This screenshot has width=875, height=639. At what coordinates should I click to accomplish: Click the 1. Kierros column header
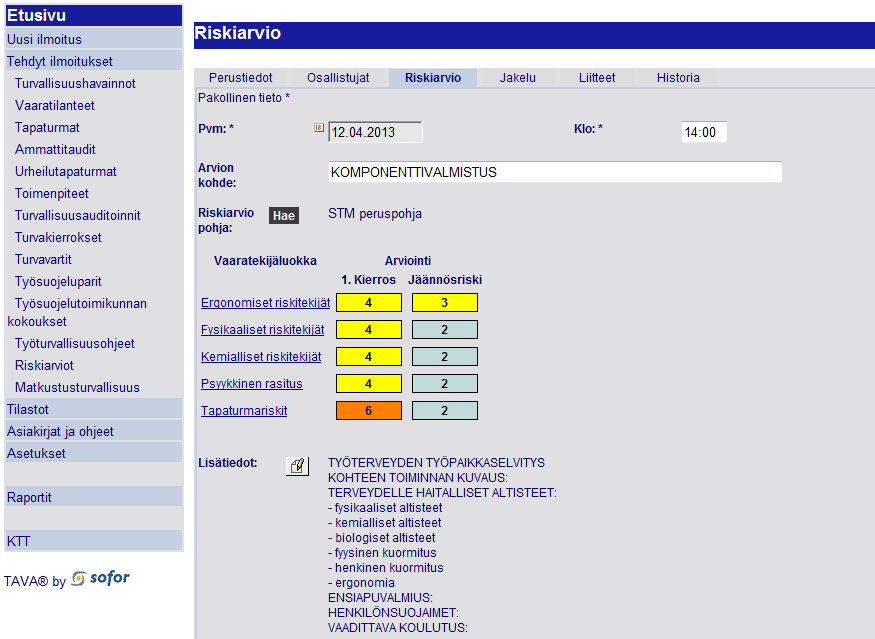tap(368, 280)
